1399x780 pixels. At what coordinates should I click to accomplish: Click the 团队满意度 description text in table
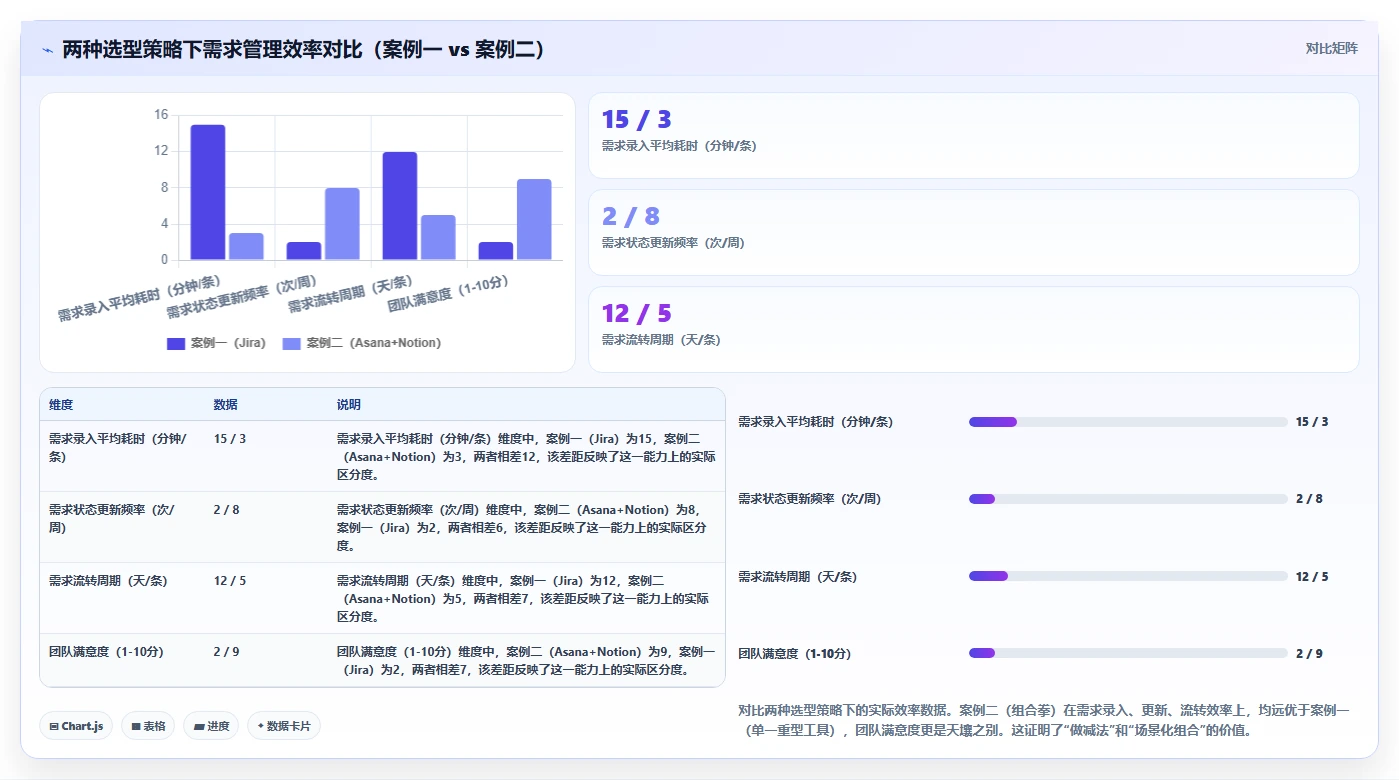click(x=526, y=661)
